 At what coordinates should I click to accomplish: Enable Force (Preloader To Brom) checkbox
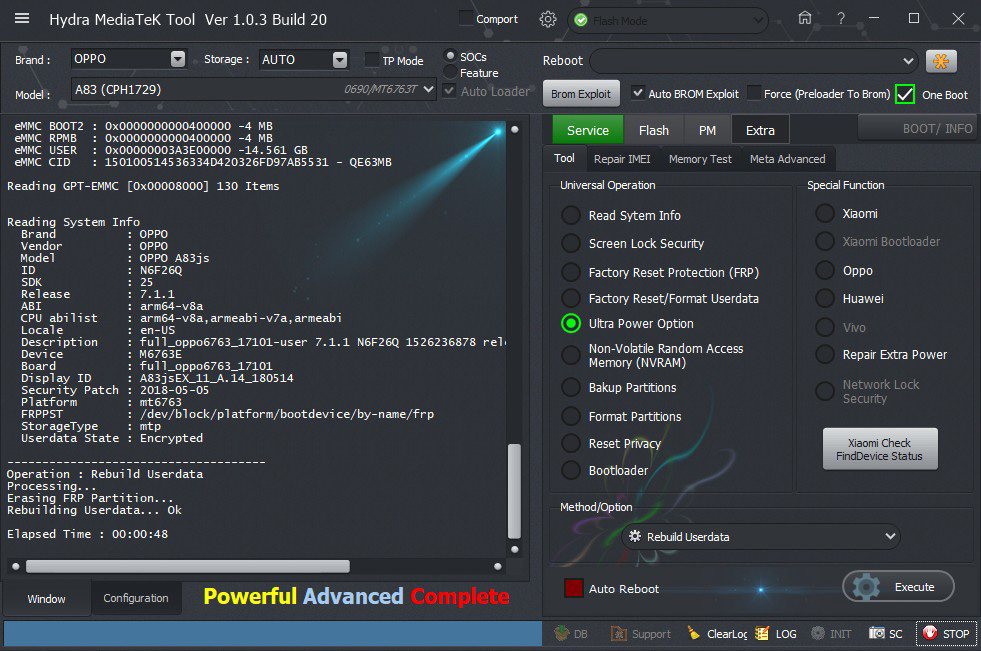click(754, 93)
